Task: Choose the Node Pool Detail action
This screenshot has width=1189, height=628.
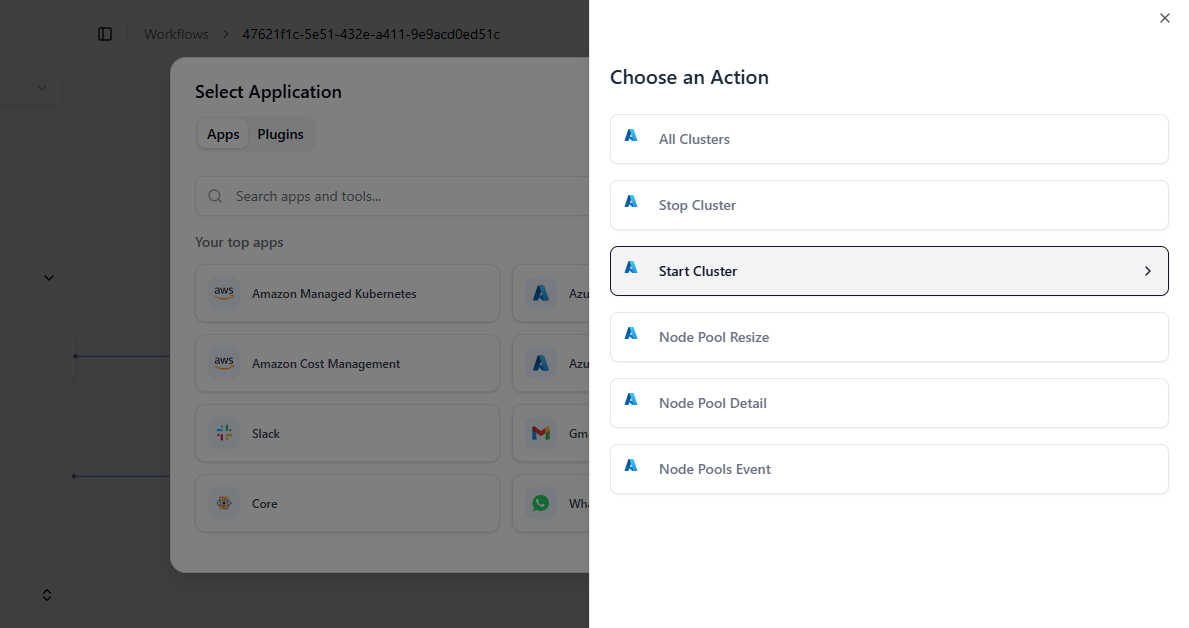Action: point(888,403)
